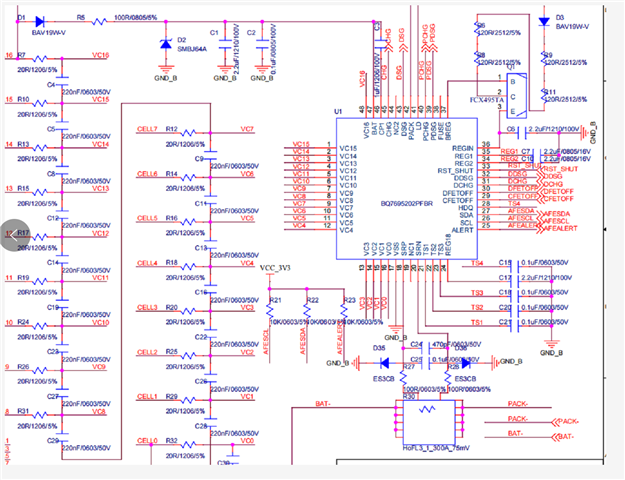
Task: Click the D3 diode symbol
Action: coord(544,22)
